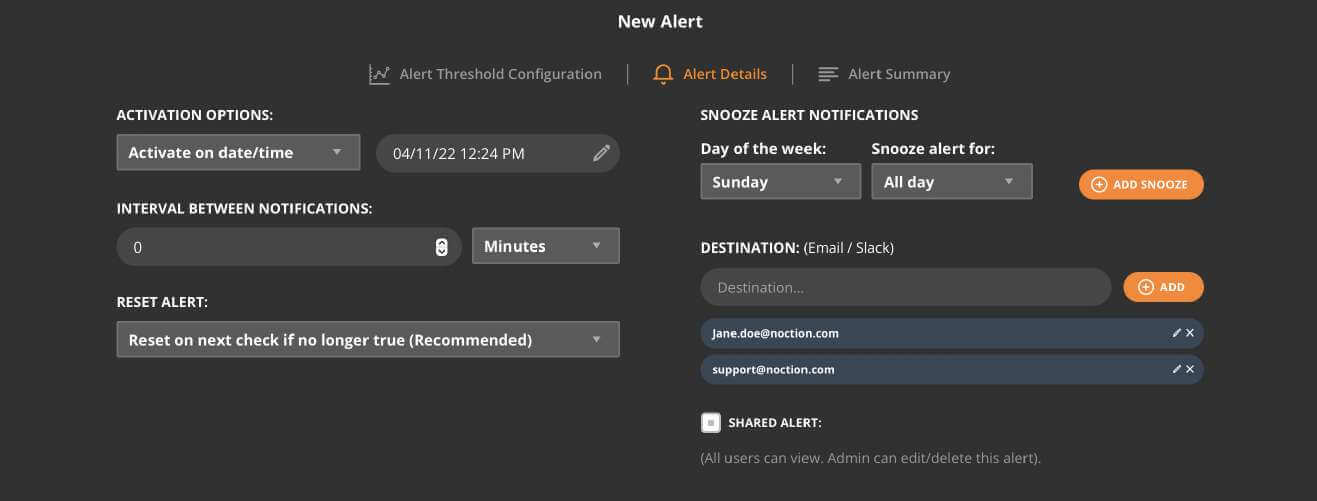The image size is (1317, 501).
Task: Click the bell icon for Alert Details
Action: coord(662,74)
